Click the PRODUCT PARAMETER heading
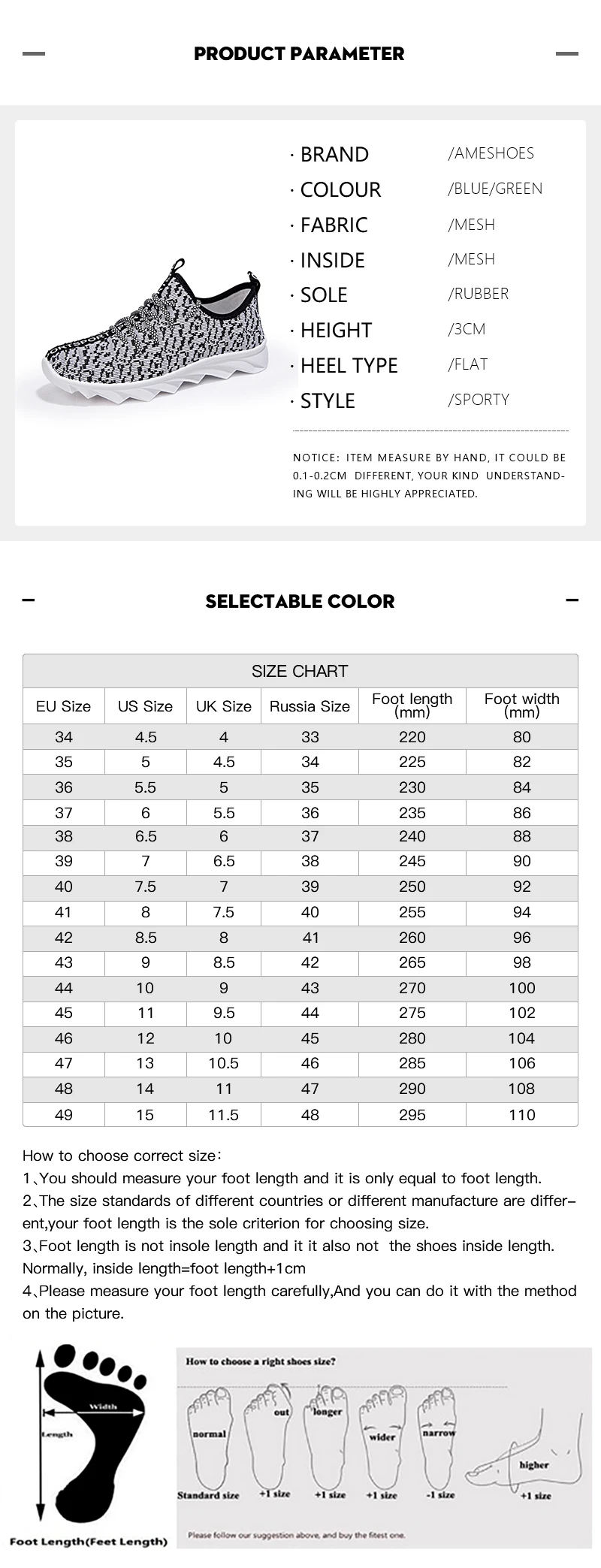Image resolution: width=601 pixels, height=1568 pixels. 299,53
